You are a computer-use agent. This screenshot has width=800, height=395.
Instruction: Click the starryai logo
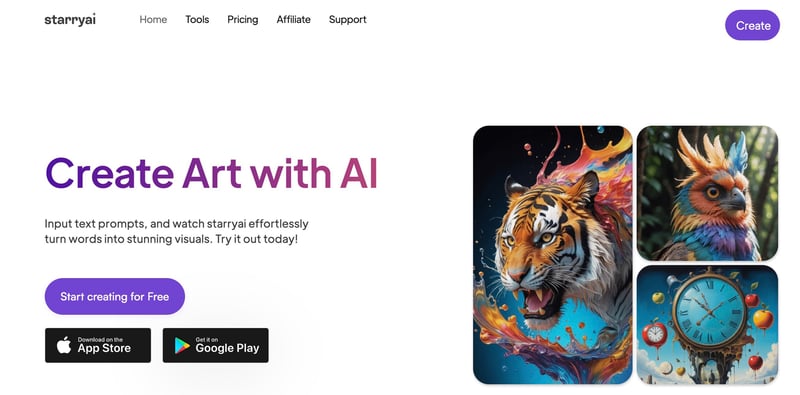coord(70,20)
